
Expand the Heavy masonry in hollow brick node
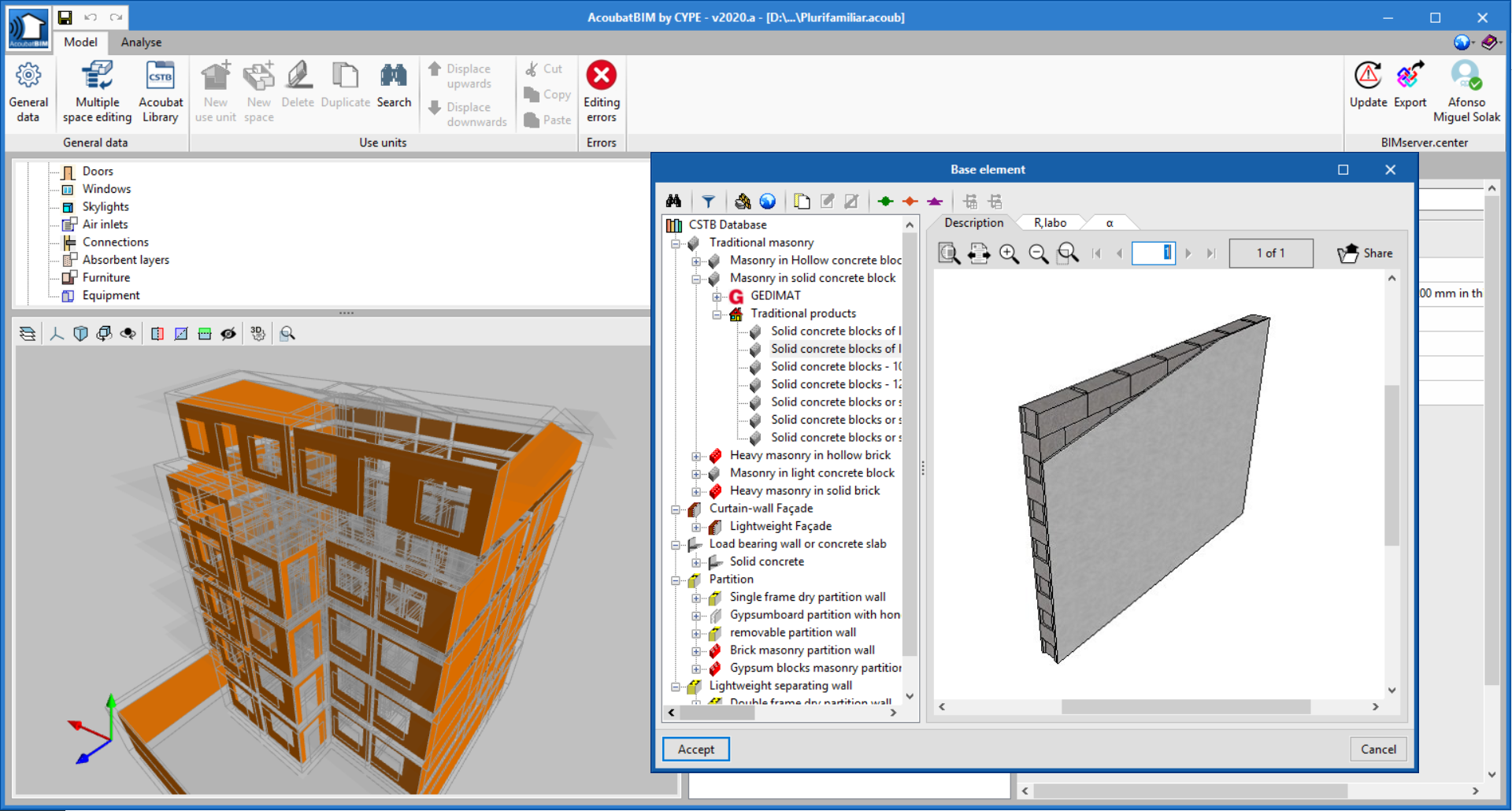click(x=696, y=456)
